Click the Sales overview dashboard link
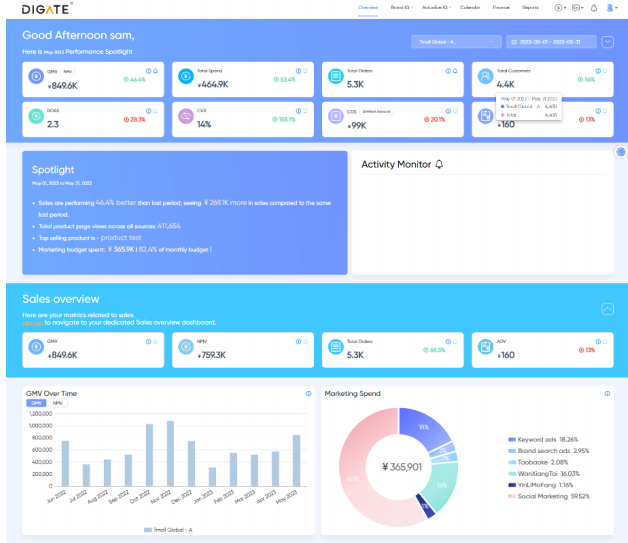Viewport: 628px width, 543px height. [32, 323]
